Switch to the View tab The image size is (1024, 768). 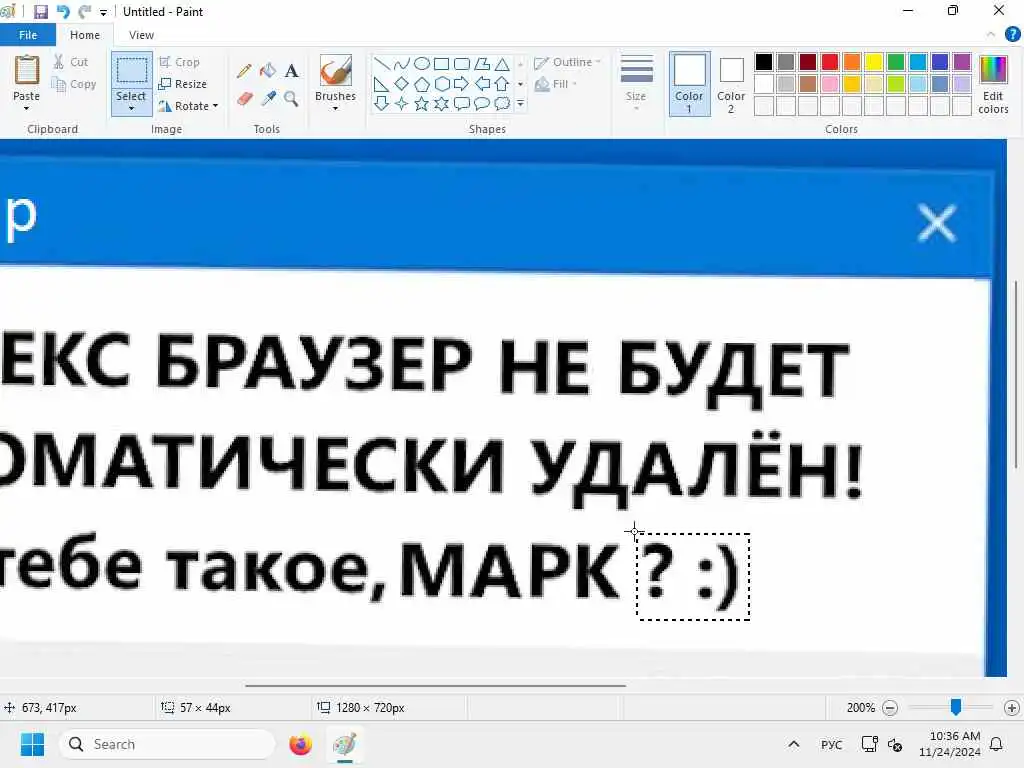141,35
